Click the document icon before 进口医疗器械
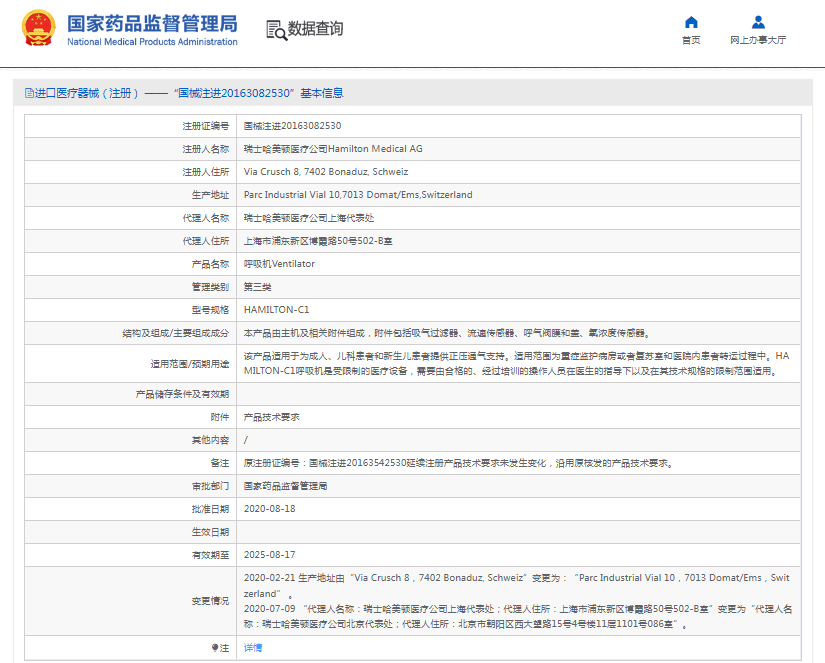825x663 pixels. click(29, 93)
